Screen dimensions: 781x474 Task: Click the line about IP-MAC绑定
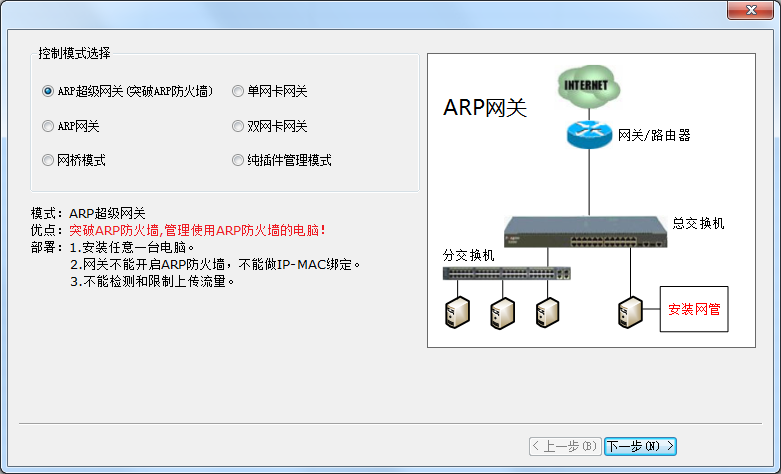216,264
